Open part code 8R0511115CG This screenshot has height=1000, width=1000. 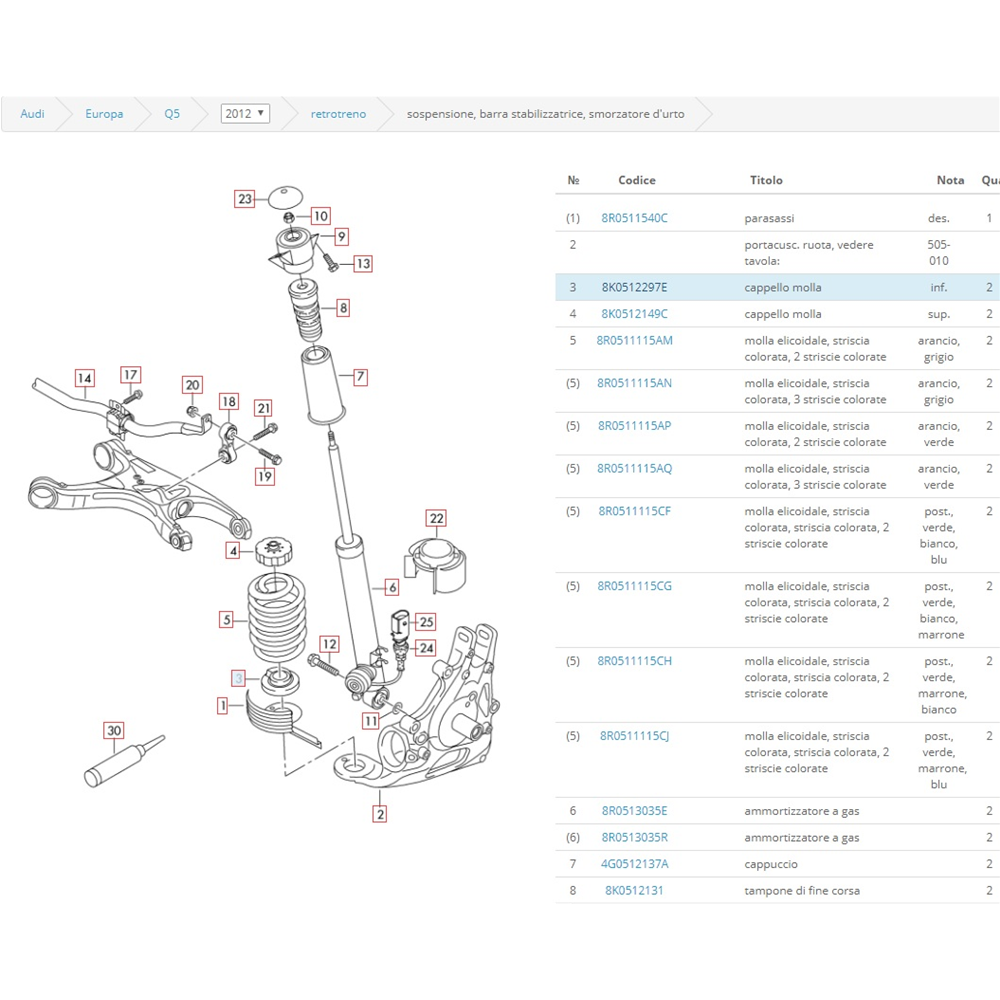pos(635,586)
